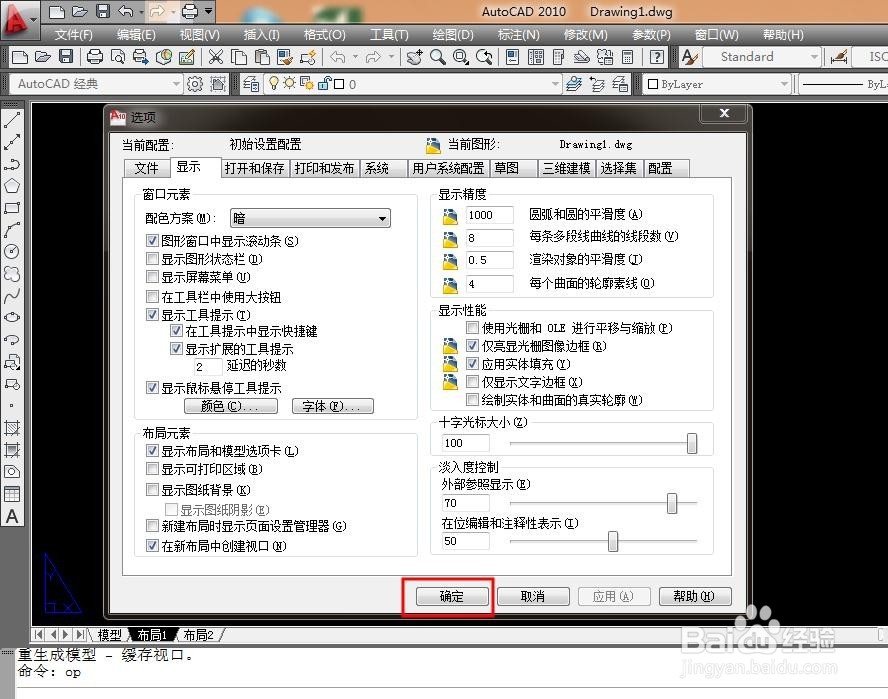Open the 颜色(C)... settings button

(x=230, y=406)
